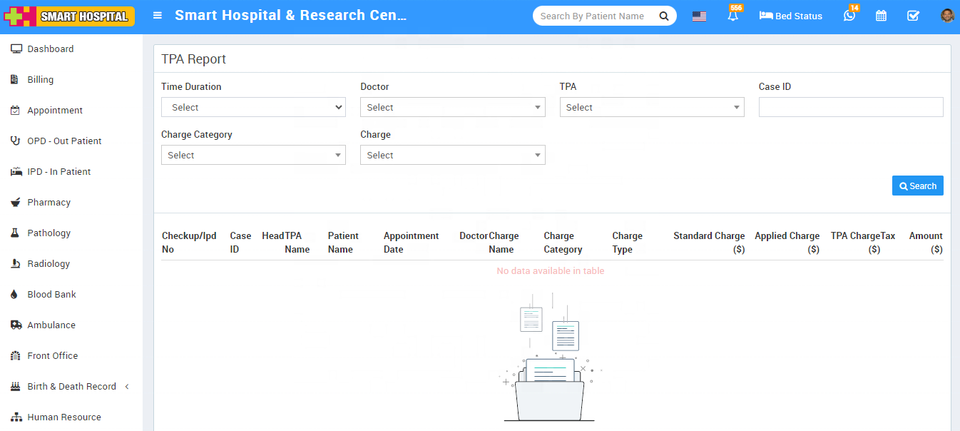Click the hamburger menu toggle icon
960x431 pixels.
[x=158, y=16]
